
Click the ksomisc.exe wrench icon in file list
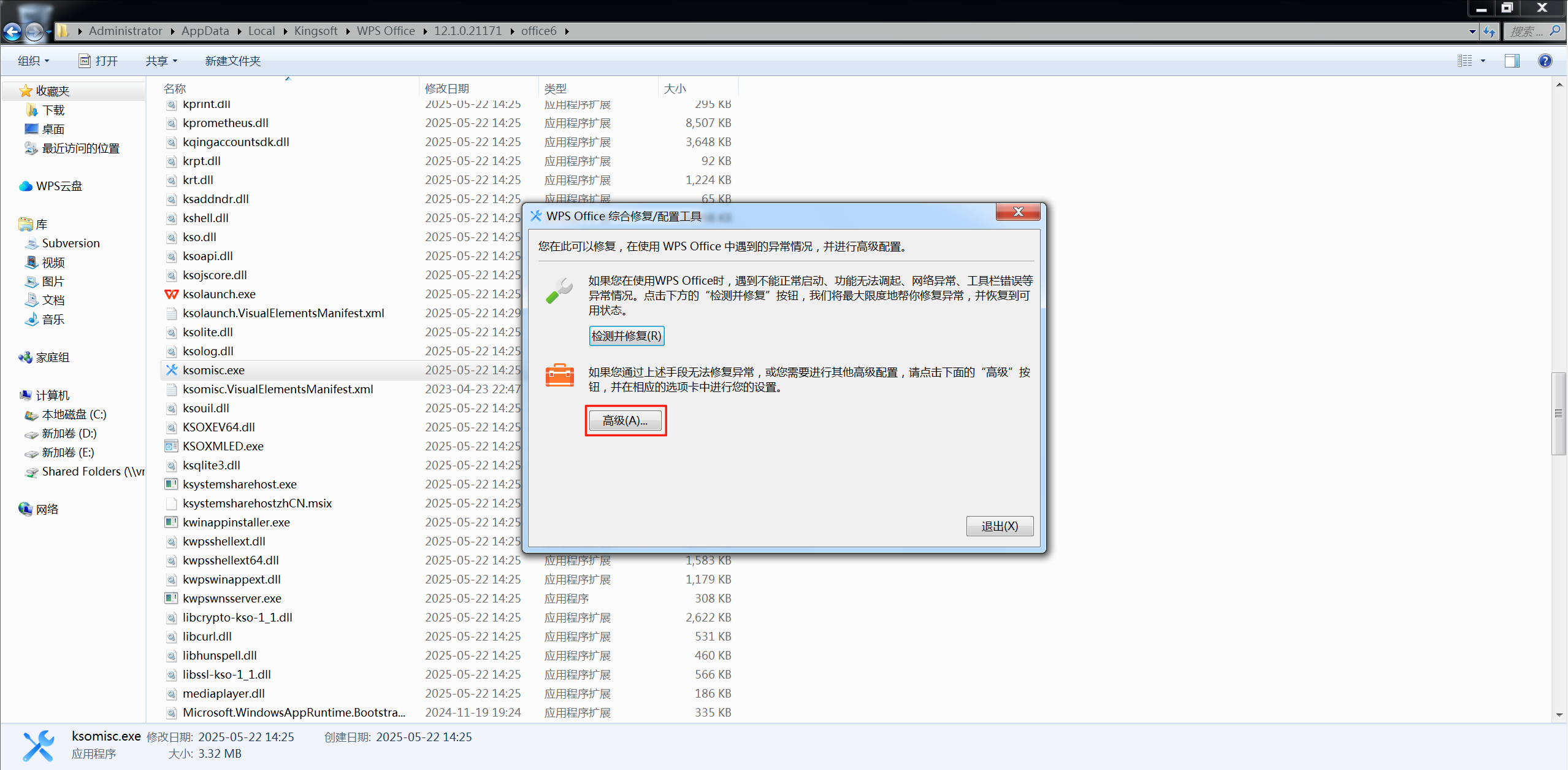[x=172, y=370]
